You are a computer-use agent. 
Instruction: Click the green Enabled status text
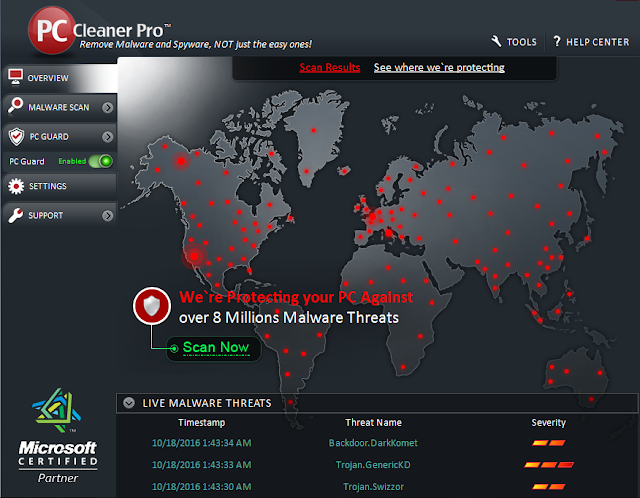pyautogui.click(x=72, y=161)
